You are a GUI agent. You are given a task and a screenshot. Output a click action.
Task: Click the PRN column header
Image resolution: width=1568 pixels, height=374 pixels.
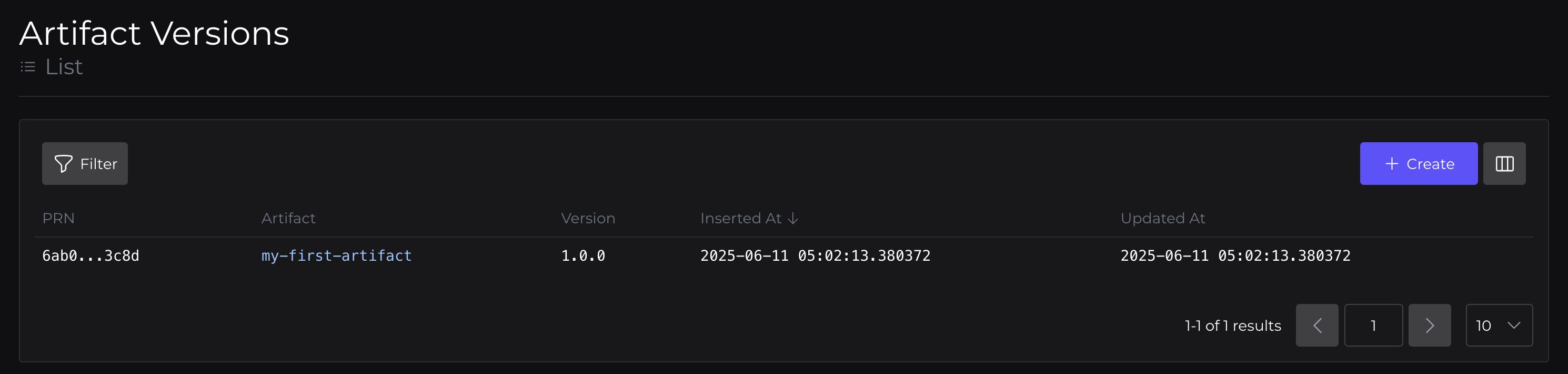tap(58, 219)
